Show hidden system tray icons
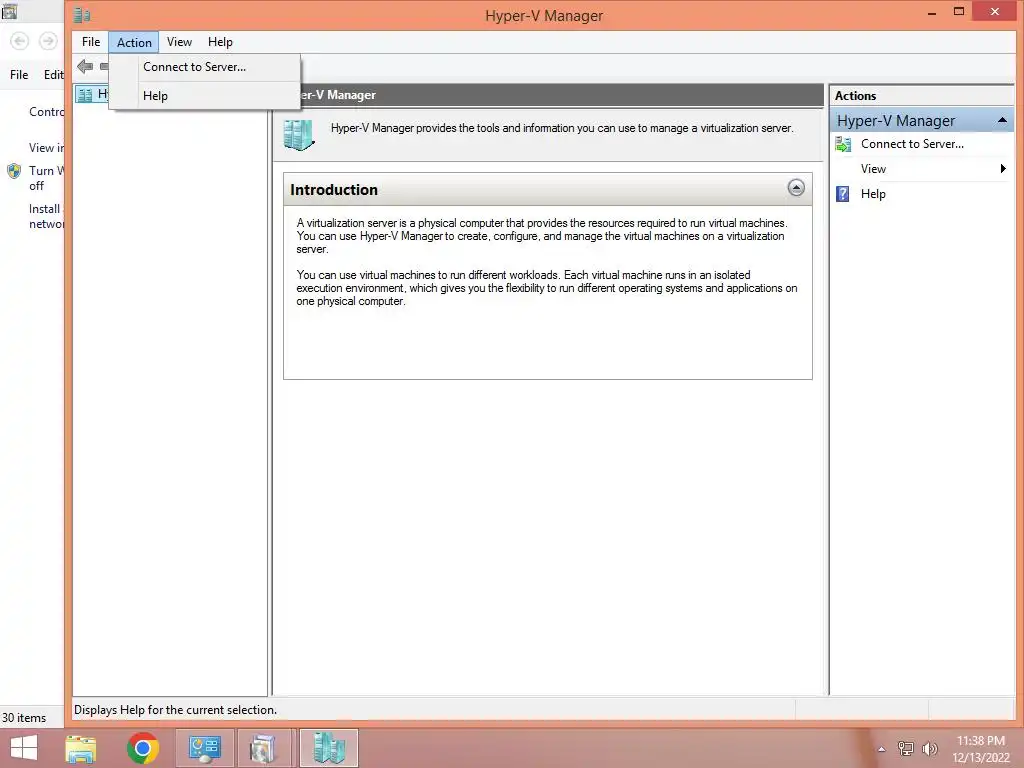1024x768 pixels. pos(881,749)
